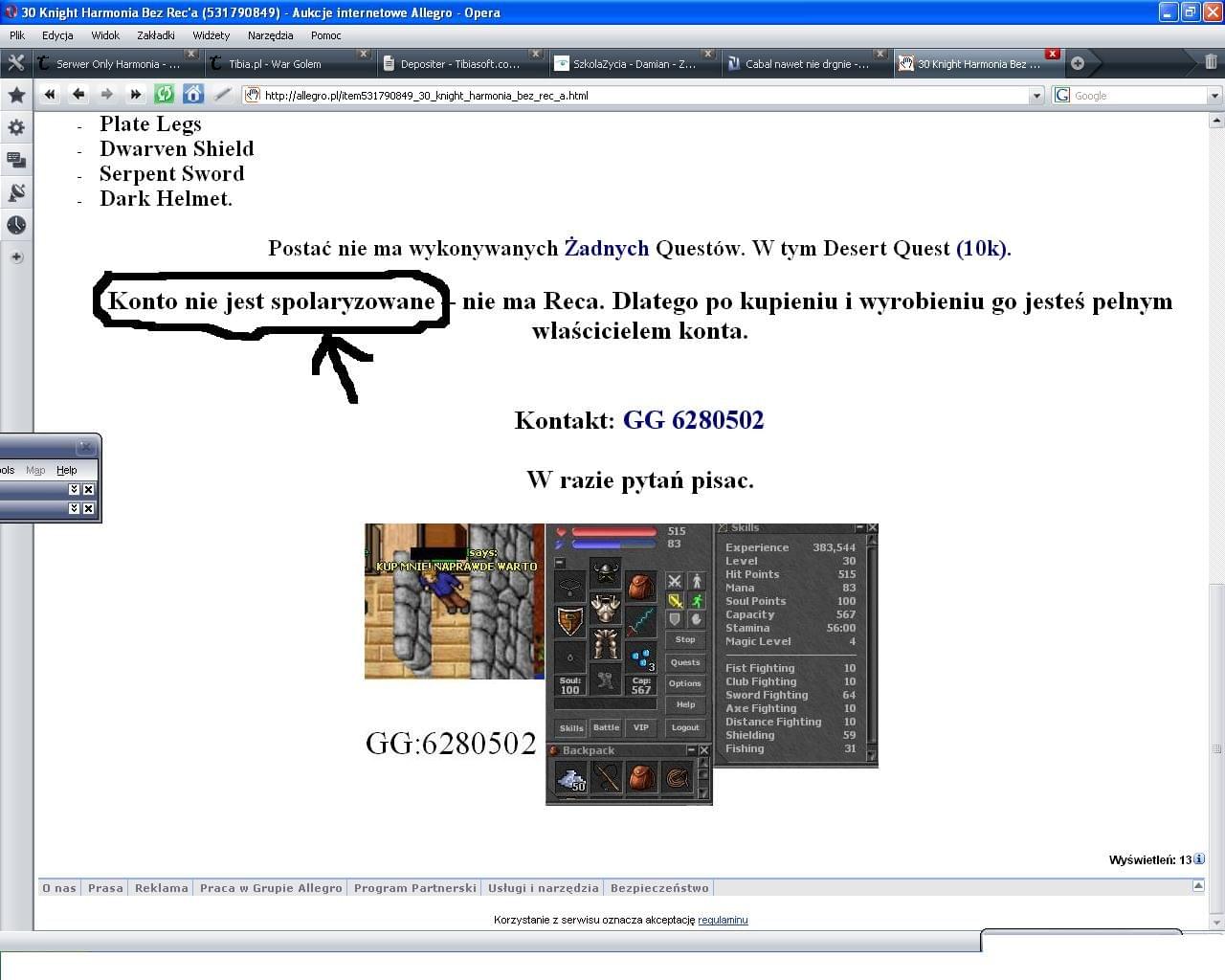Go to the home page
The width and height of the screenshot is (1225, 980).
coord(193,94)
